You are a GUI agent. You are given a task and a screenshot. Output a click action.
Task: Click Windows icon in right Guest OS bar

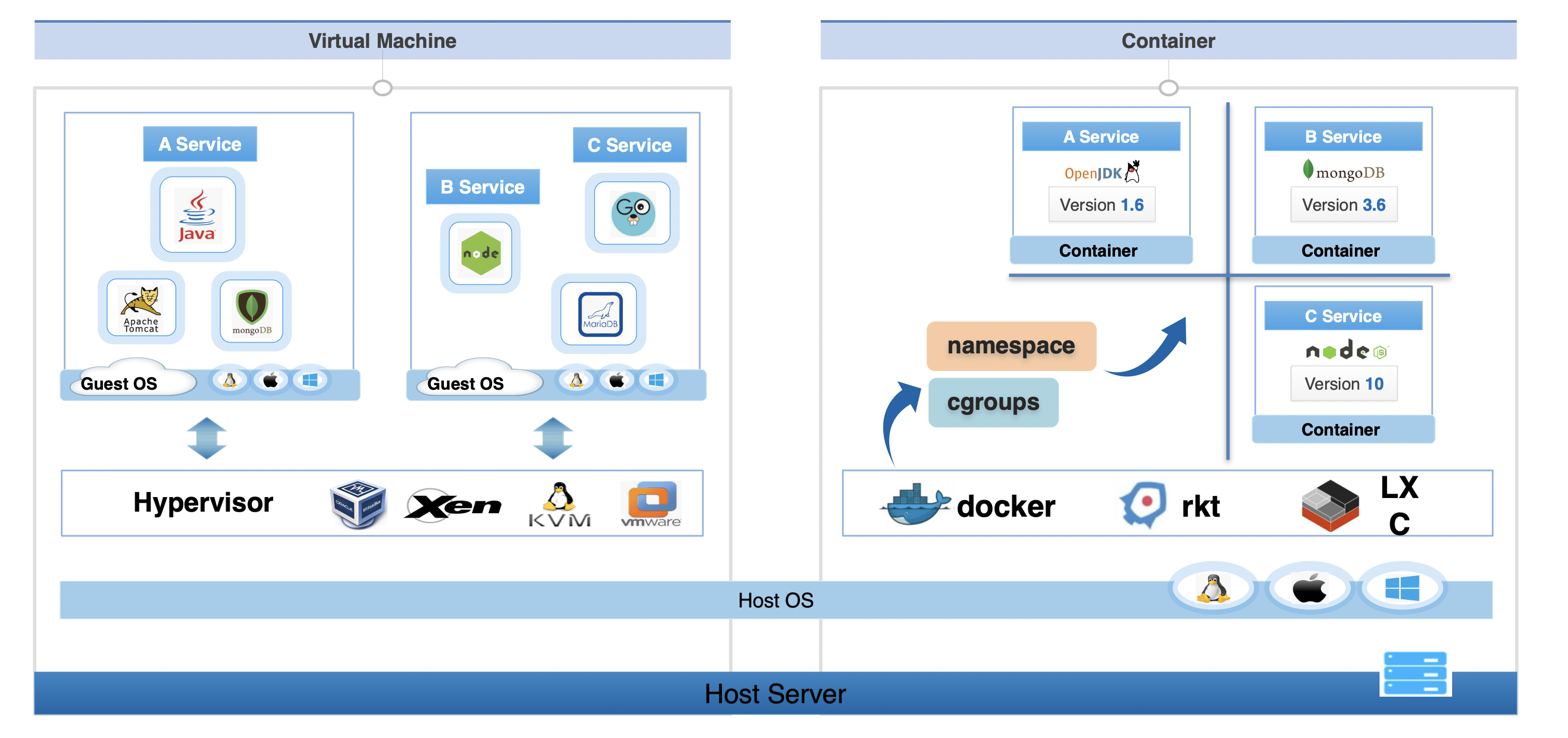[656, 381]
